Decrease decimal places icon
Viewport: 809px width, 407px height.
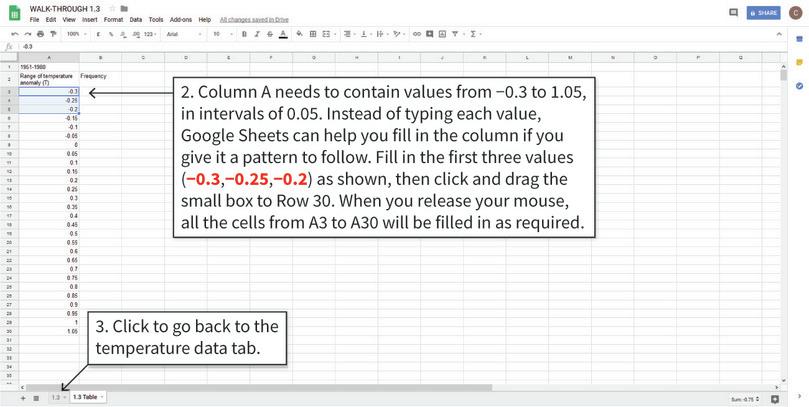(x=123, y=34)
